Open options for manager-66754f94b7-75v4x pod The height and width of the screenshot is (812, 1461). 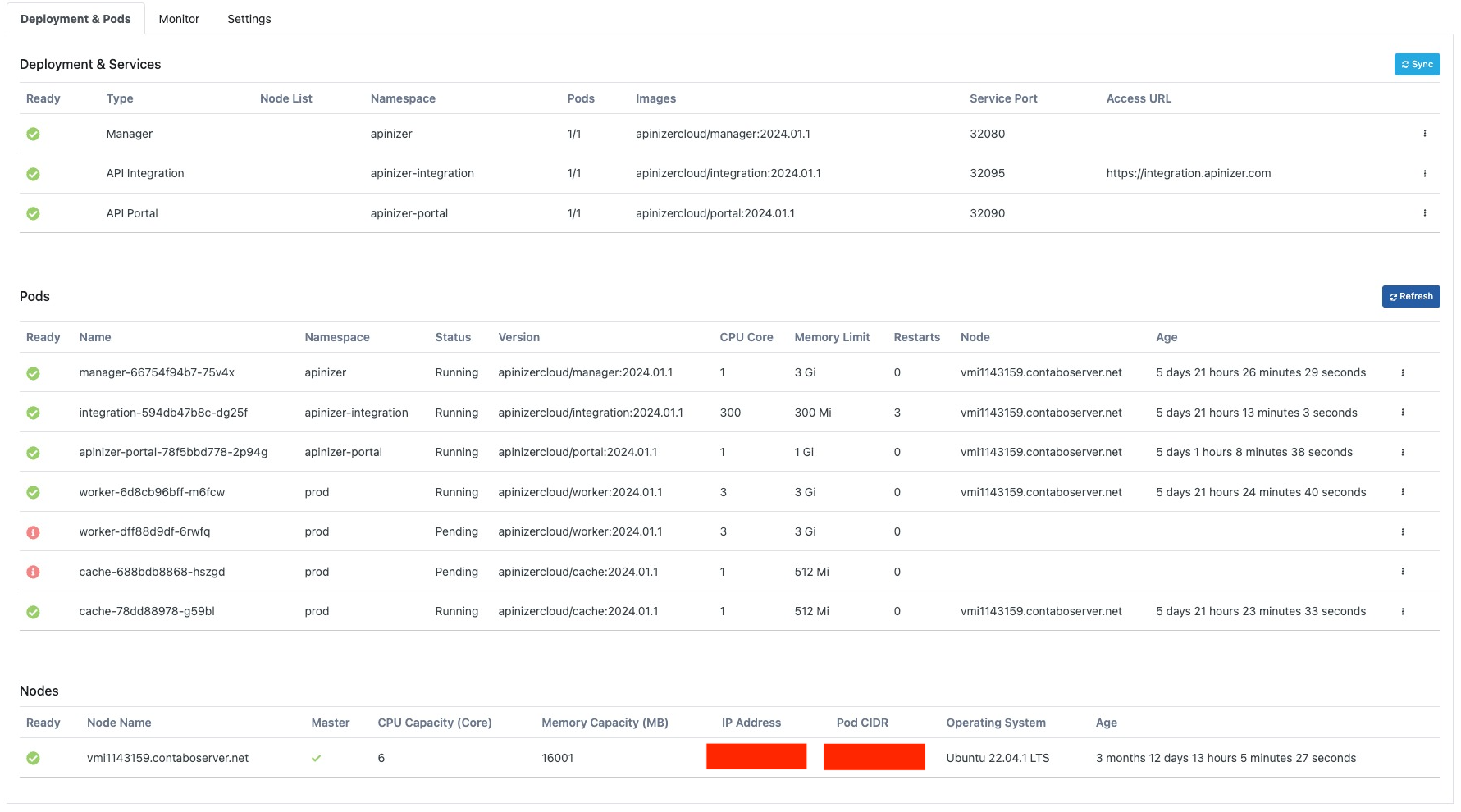[x=1402, y=373]
